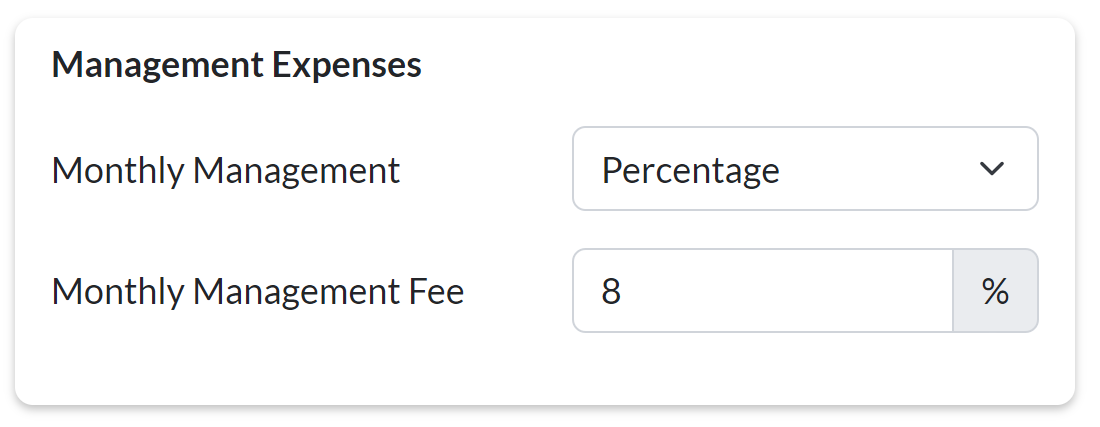1100x427 pixels.
Task: Click the Monthly Management label
Action: [x=225, y=170]
